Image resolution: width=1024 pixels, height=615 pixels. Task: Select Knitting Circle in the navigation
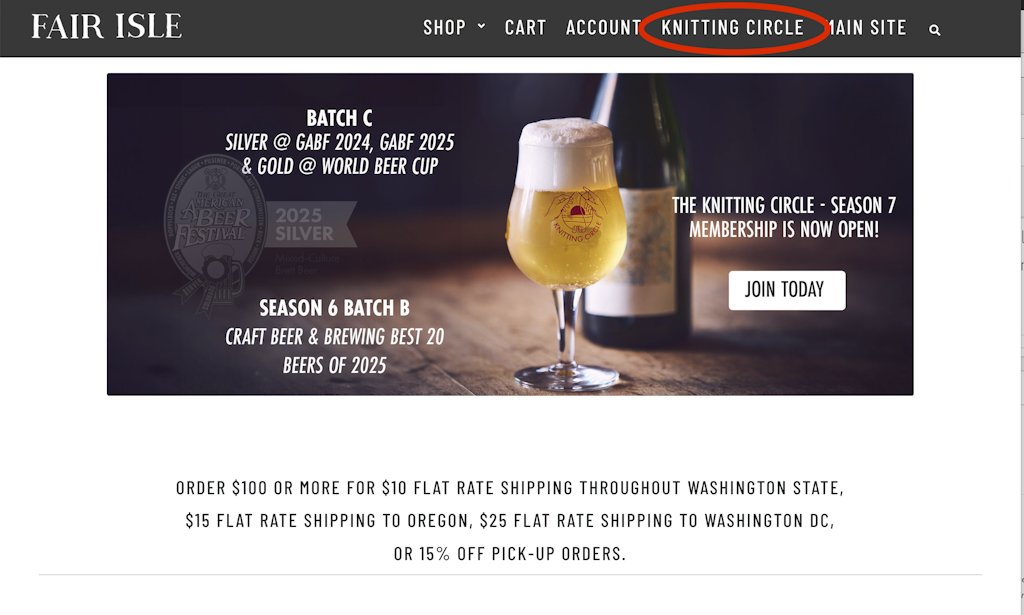click(732, 28)
